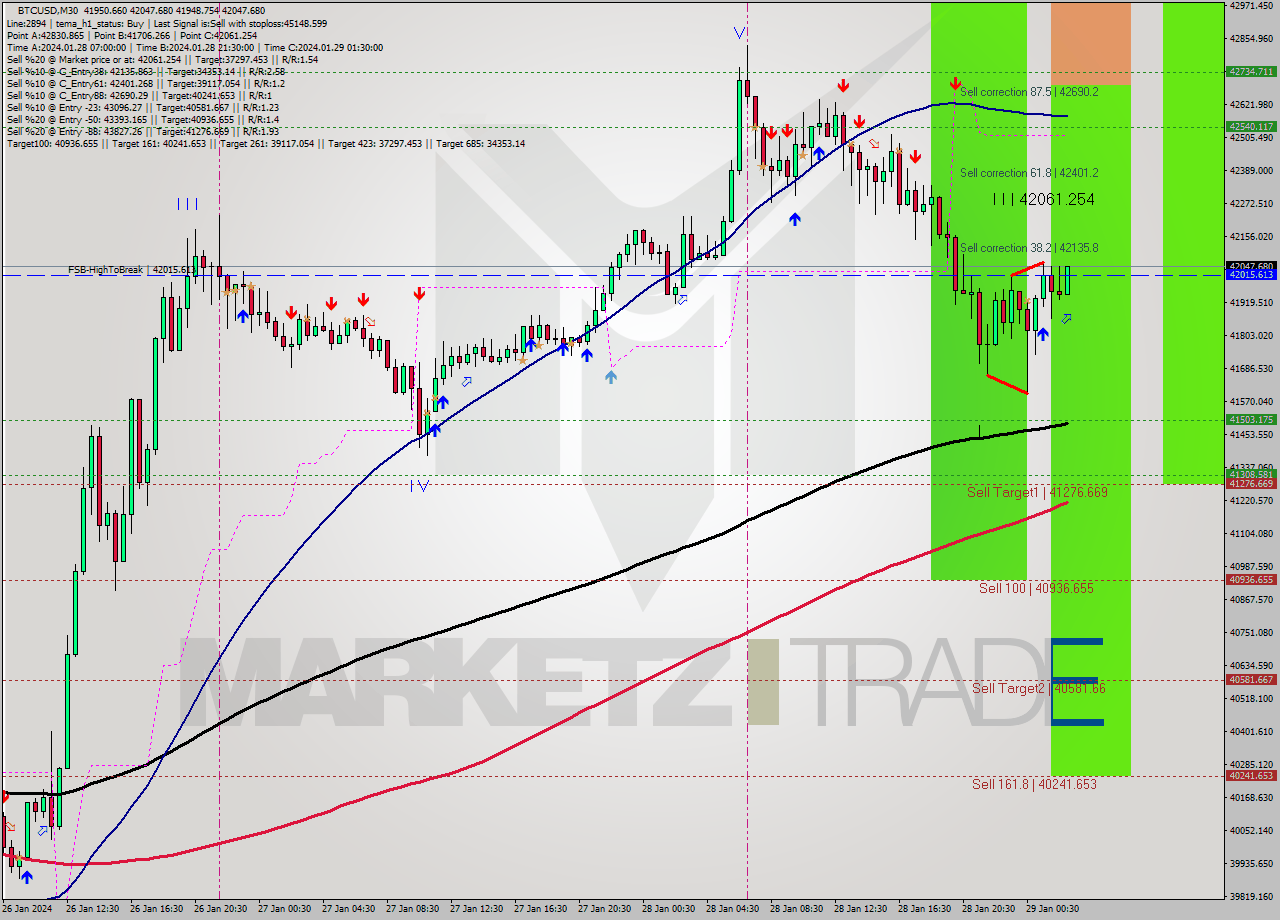
Task: Select the 39819.160 price axis value
Action: click(x=1251, y=896)
